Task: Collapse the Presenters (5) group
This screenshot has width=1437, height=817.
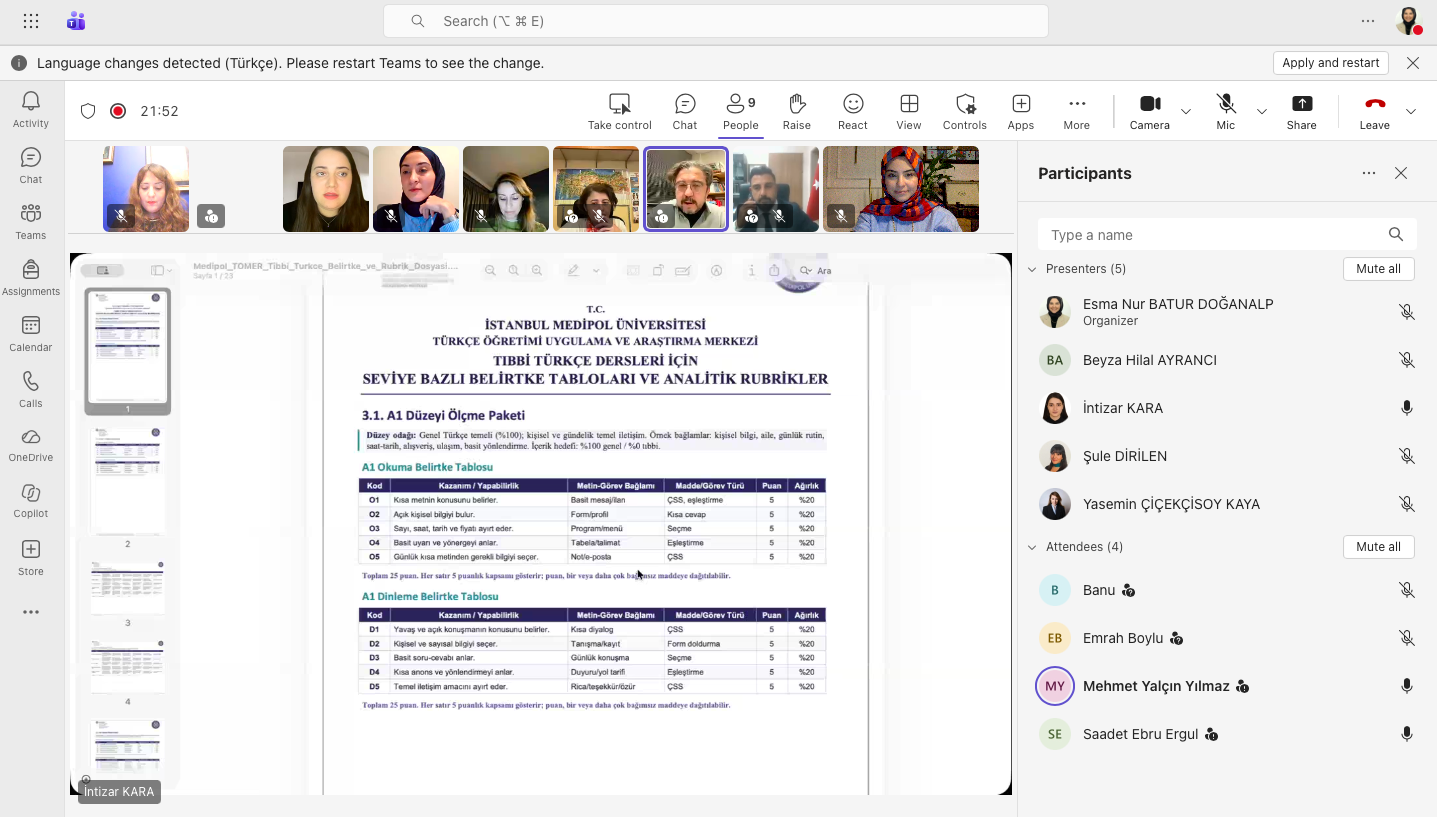Action: [1033, 269]
